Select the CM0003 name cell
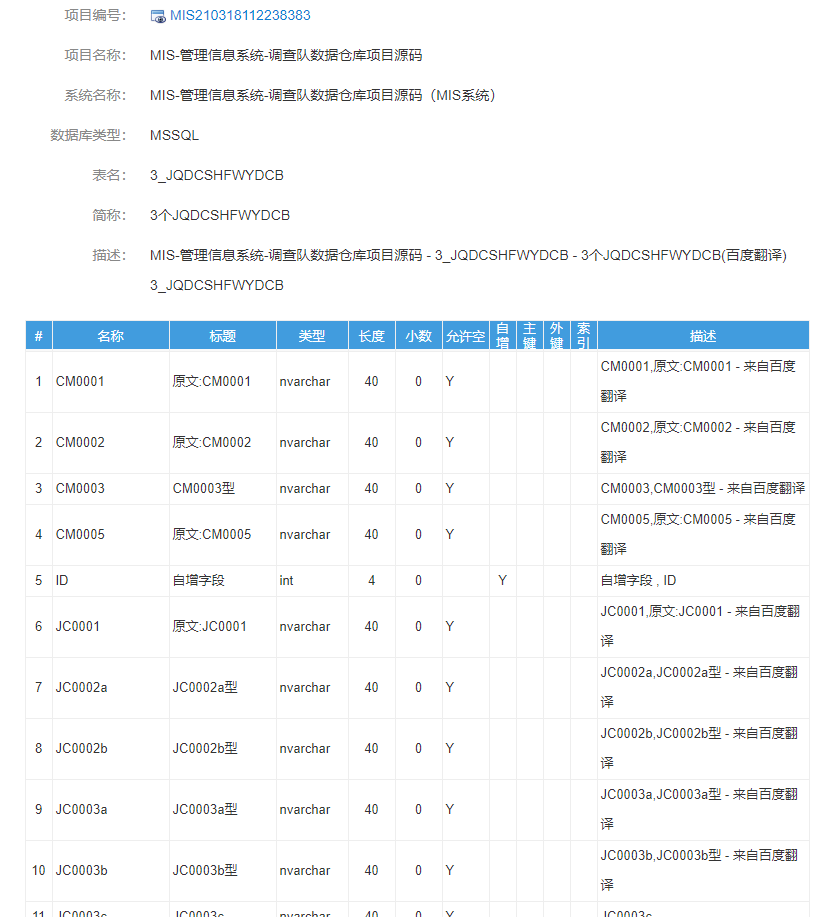834x917 pixels. coord(111,488)
